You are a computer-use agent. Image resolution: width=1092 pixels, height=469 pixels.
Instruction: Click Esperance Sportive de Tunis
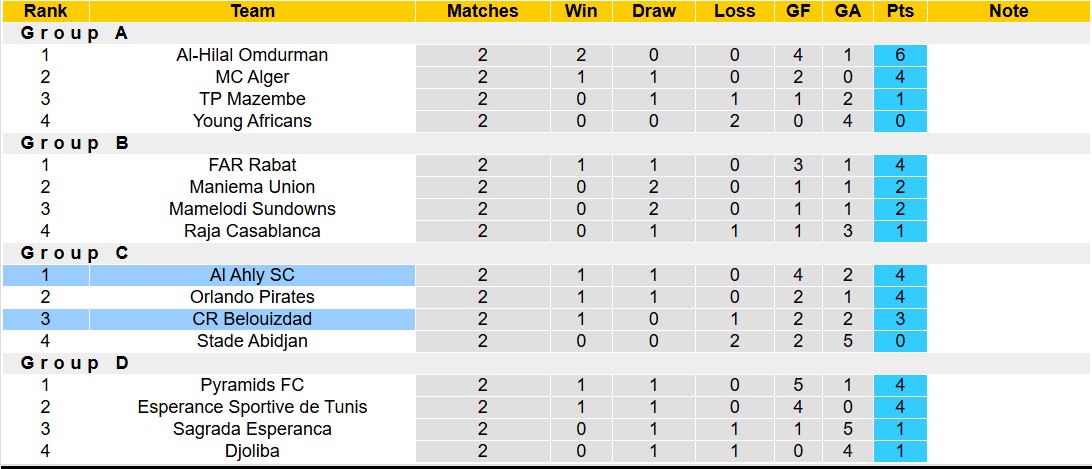[252, 407]
